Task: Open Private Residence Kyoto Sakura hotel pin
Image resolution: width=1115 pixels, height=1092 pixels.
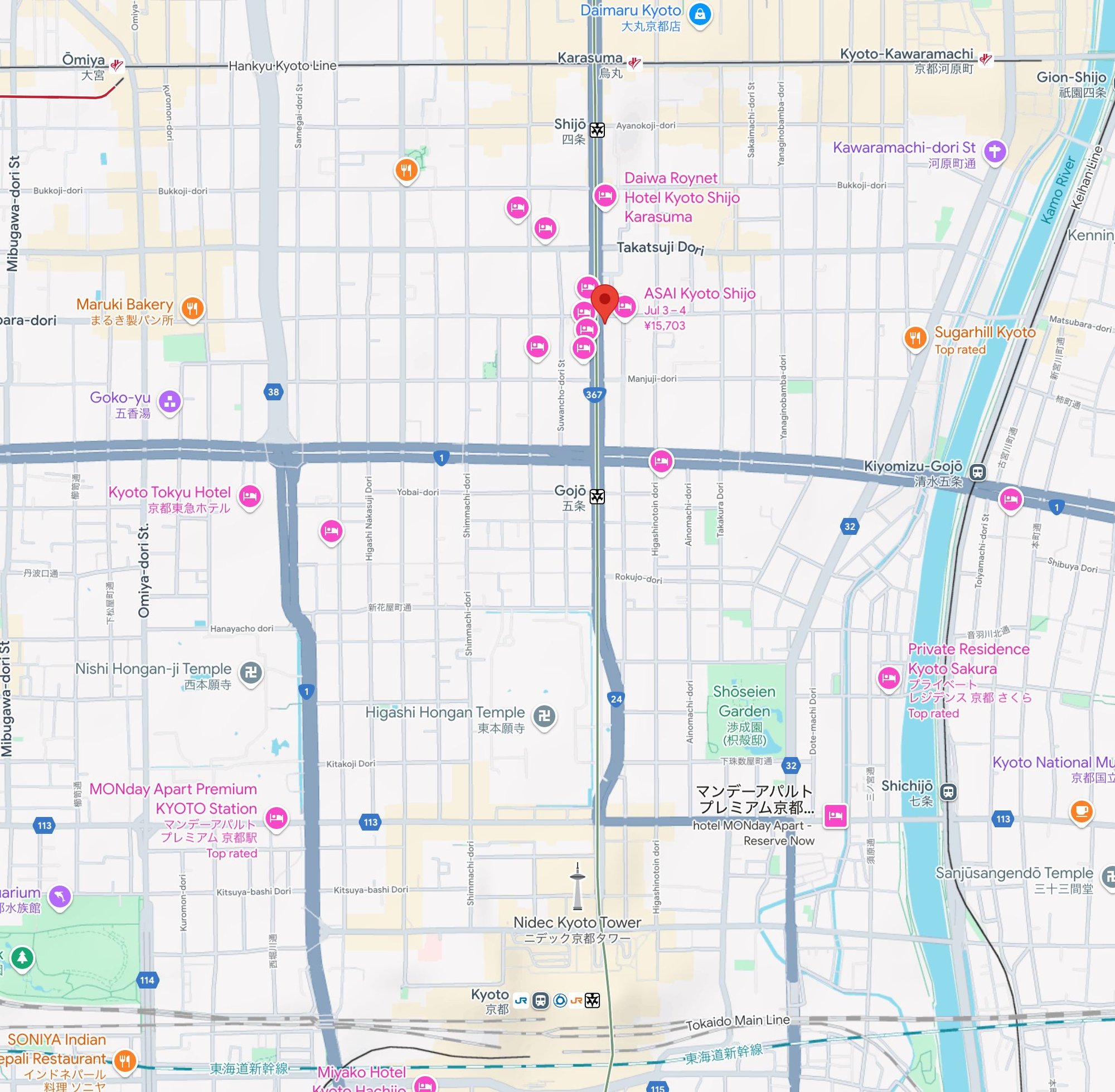Action: tap(889, 678)
